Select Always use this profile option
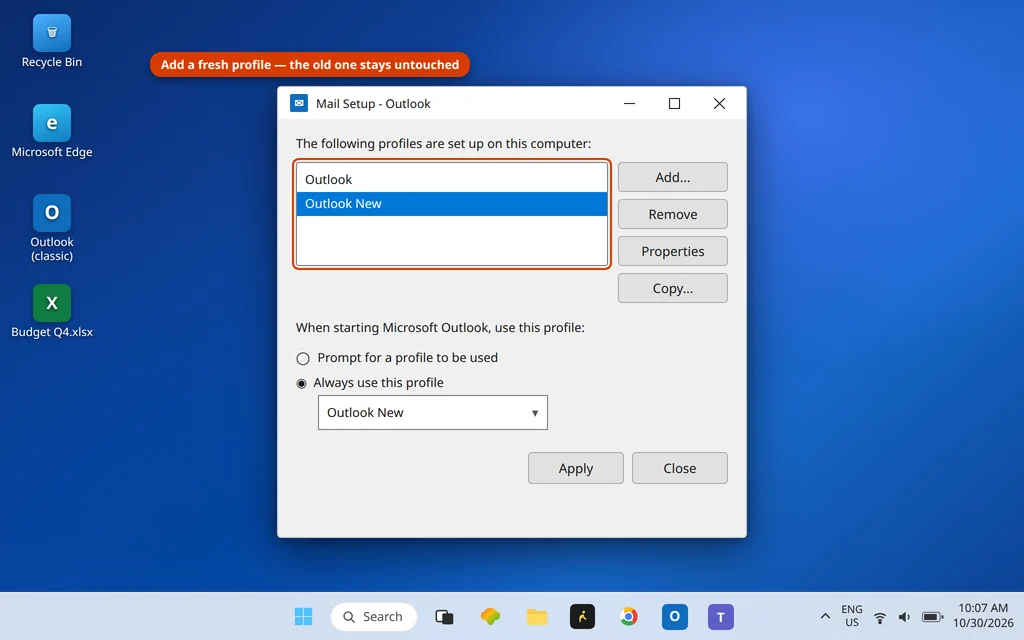 click(x=370, y=383)
